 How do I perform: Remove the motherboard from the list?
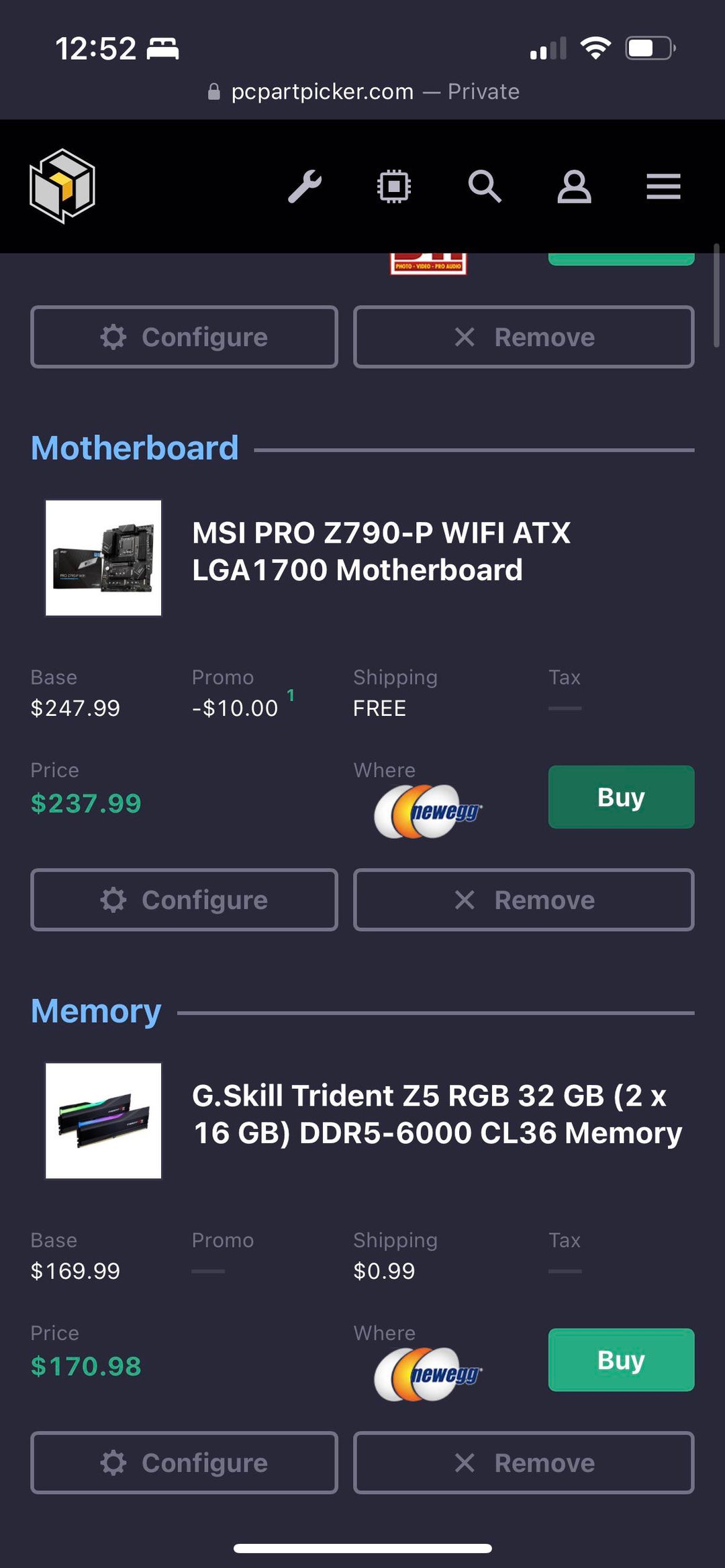coord(524,900)
